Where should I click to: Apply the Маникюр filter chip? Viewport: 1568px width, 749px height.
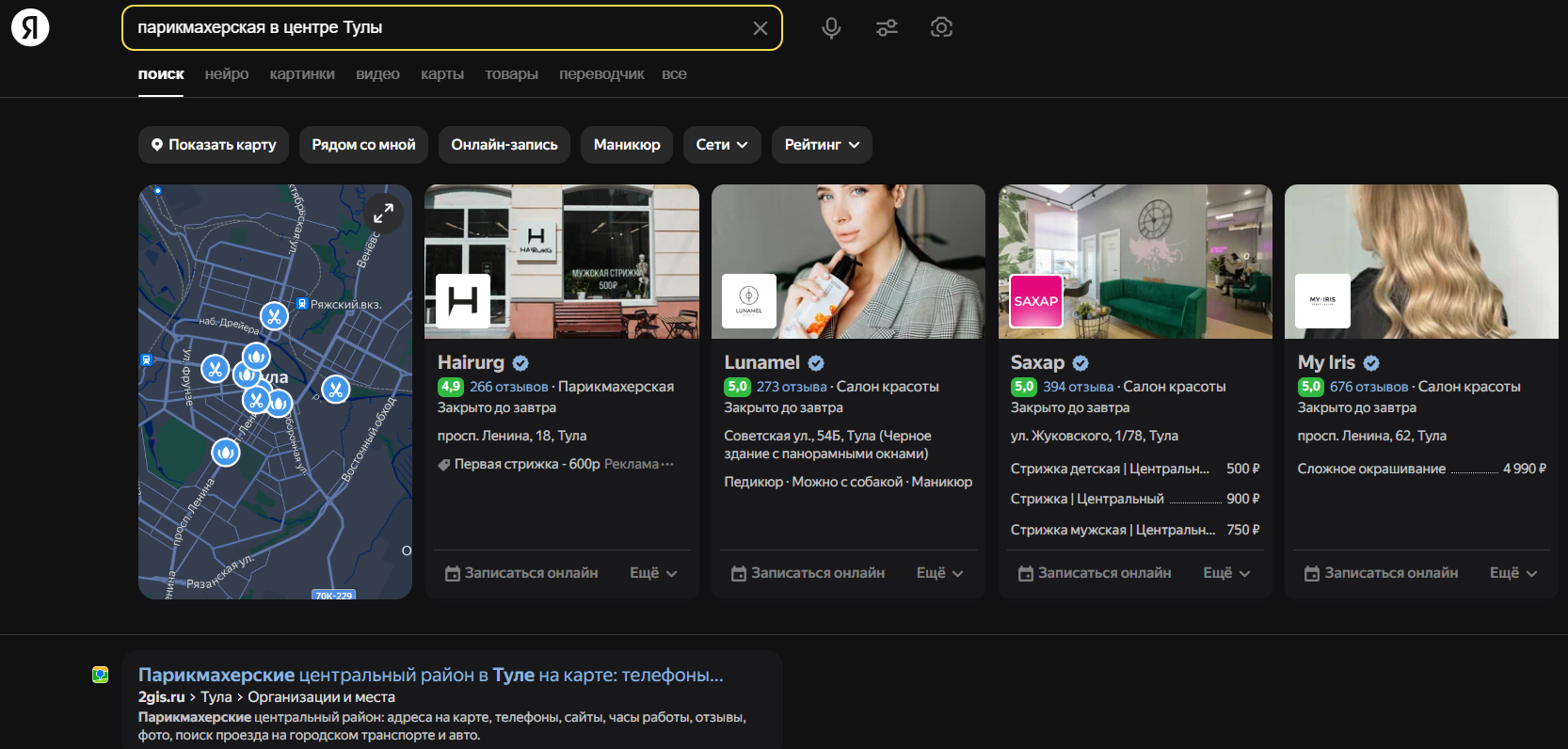[x=627, y=145]
